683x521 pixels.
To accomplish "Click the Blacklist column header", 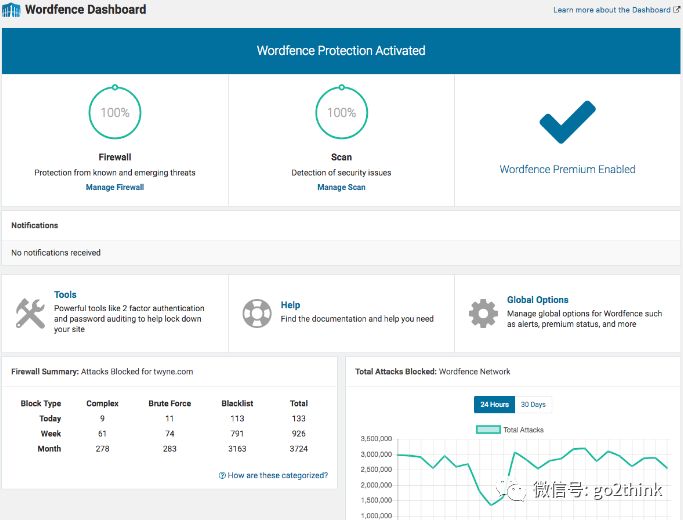I will 237,403.
